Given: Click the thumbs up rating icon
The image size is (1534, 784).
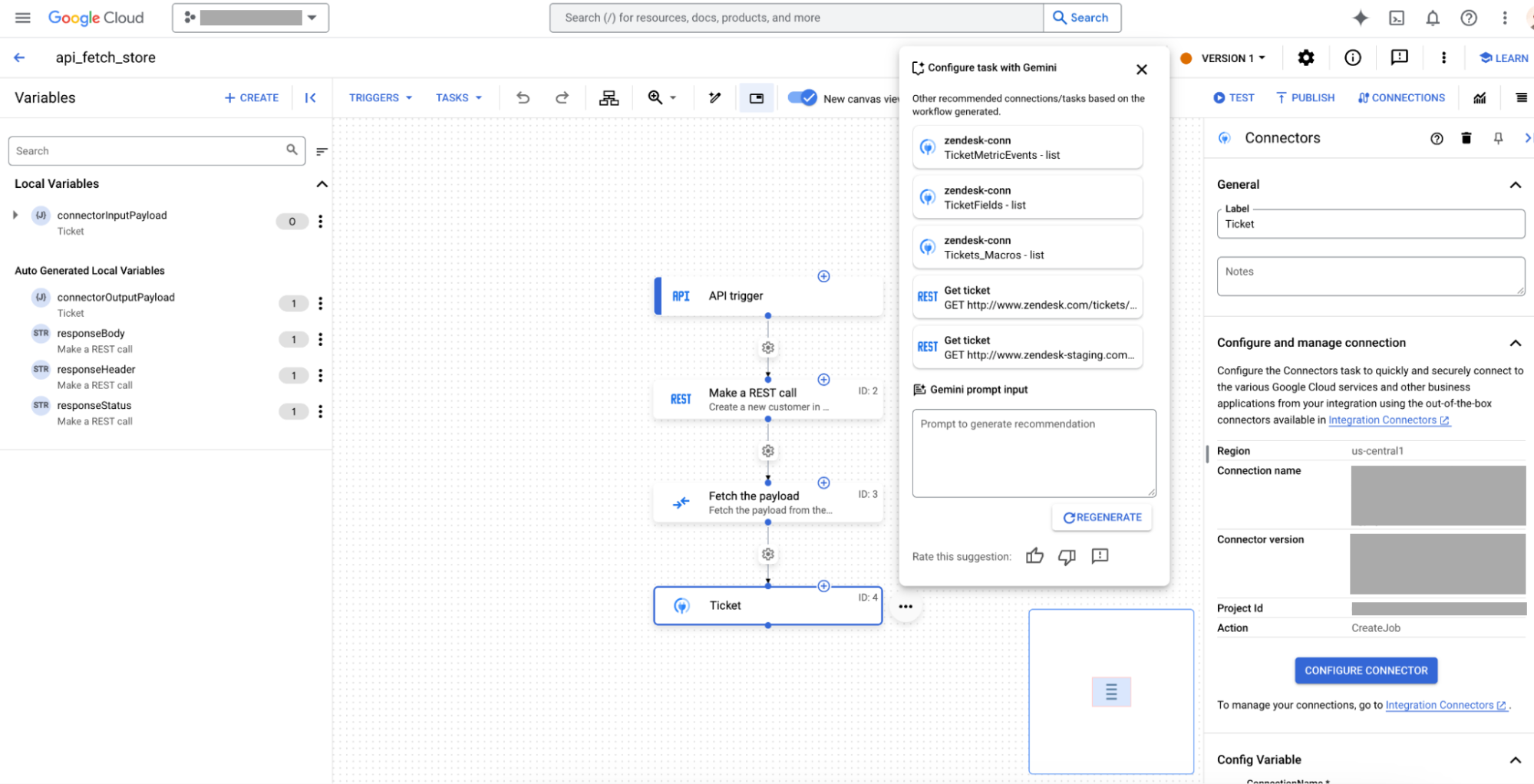Looking at the screenshot, I should coord(1034,556).
